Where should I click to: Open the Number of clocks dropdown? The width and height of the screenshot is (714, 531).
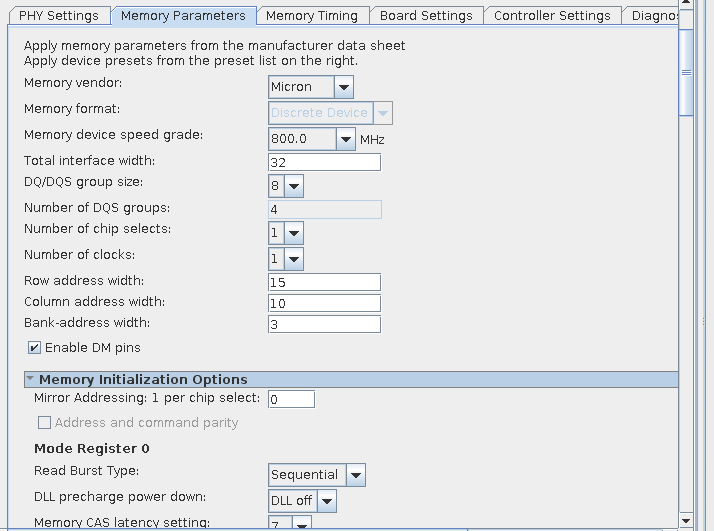pyautogui.click(x=294, y=259)
